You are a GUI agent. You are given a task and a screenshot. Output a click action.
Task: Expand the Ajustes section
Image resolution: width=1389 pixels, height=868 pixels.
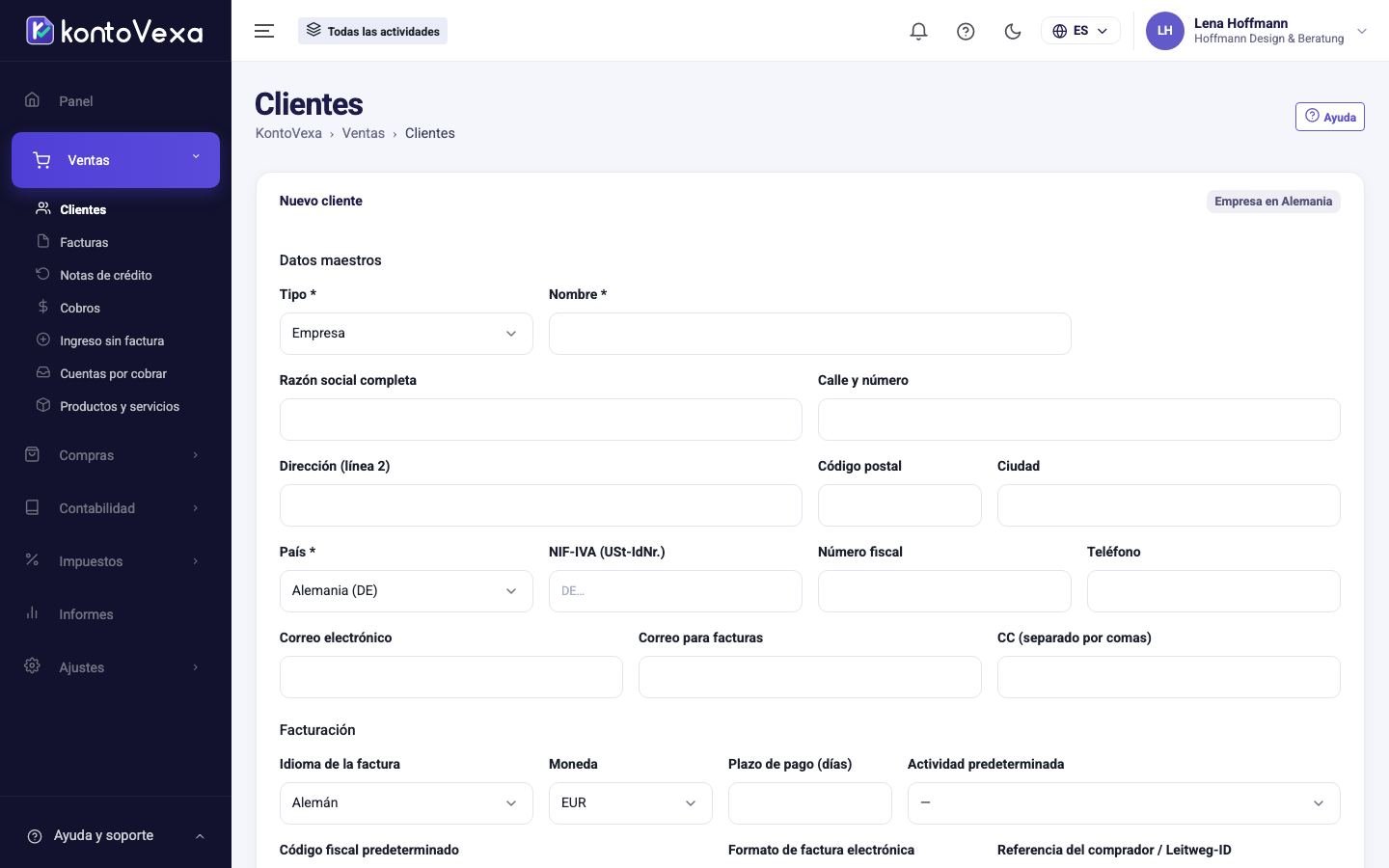[x=116, y=667]
